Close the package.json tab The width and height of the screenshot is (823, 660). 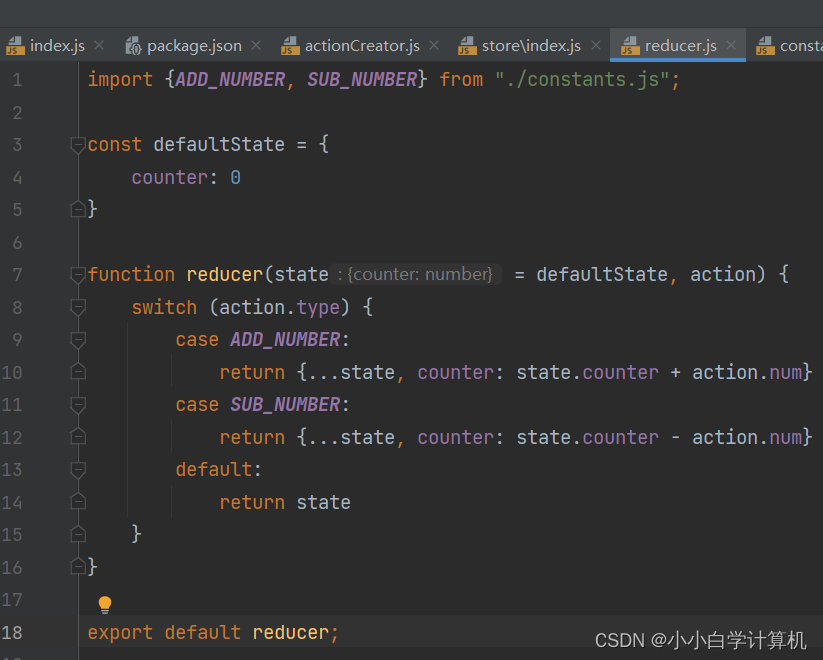[x=256, y=46]
